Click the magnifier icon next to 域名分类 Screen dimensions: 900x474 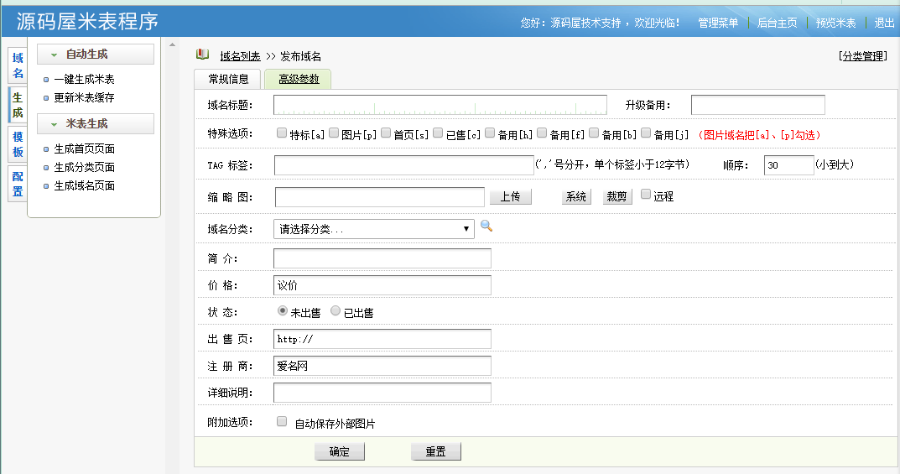pos(487,226)
